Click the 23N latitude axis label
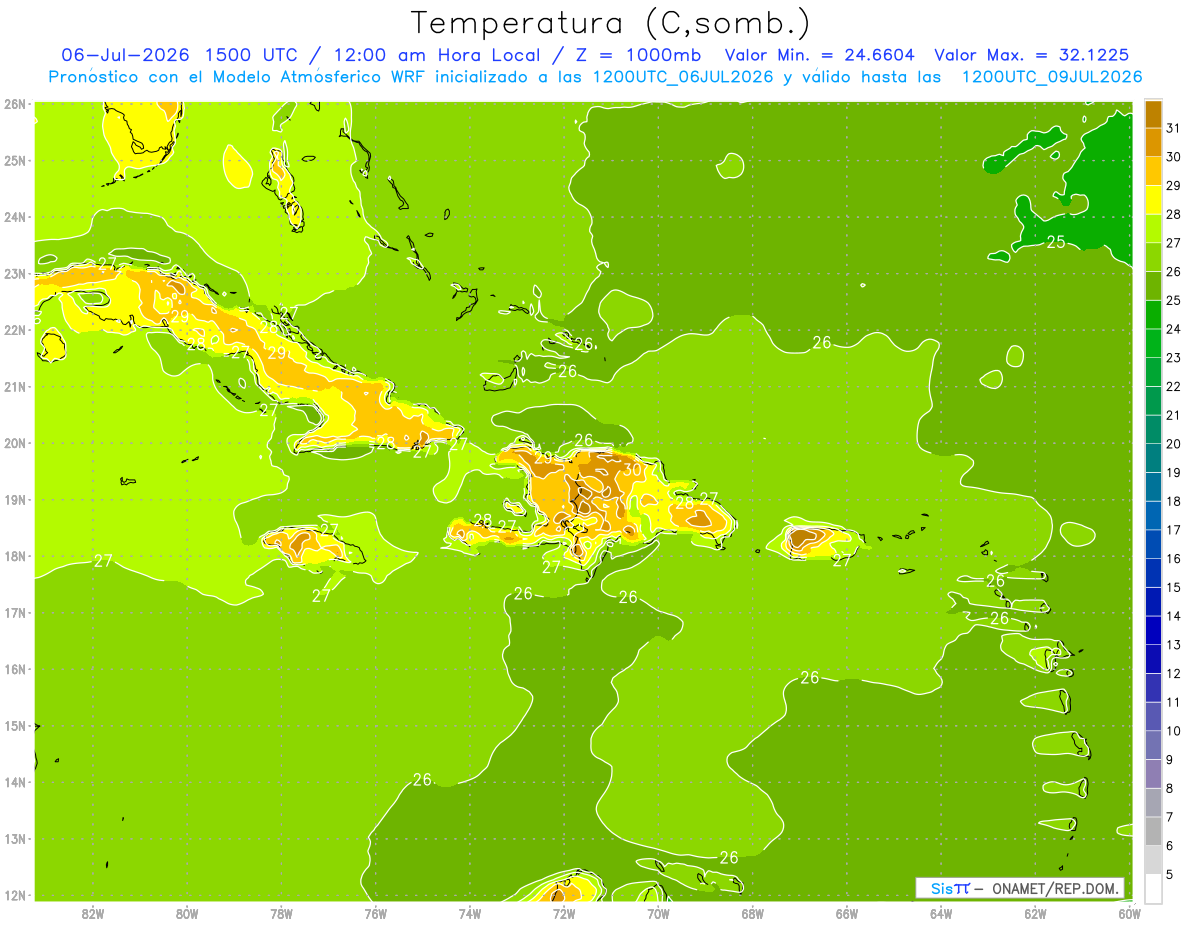The image size is (1200, 927). tap(15, 274)
